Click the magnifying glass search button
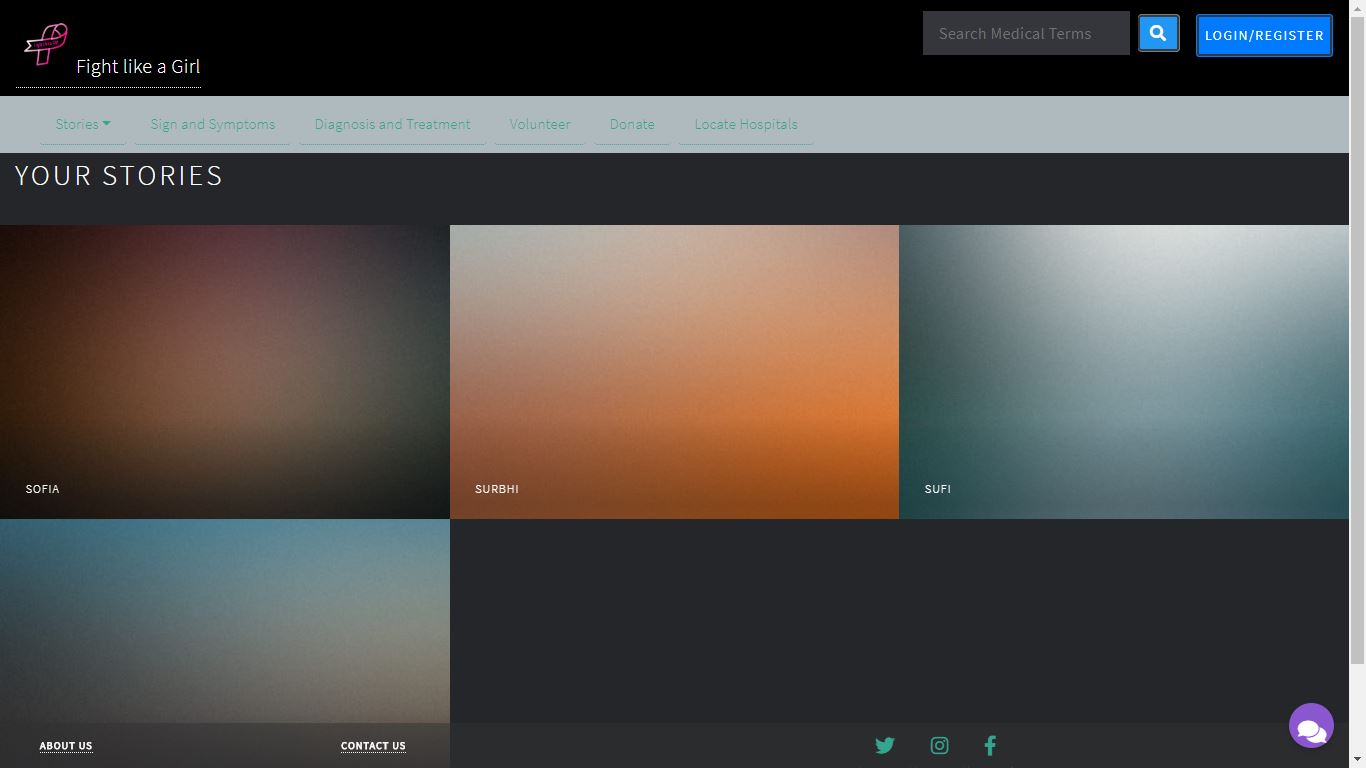Screen dimensions: 1366x768 (1158, 33)
